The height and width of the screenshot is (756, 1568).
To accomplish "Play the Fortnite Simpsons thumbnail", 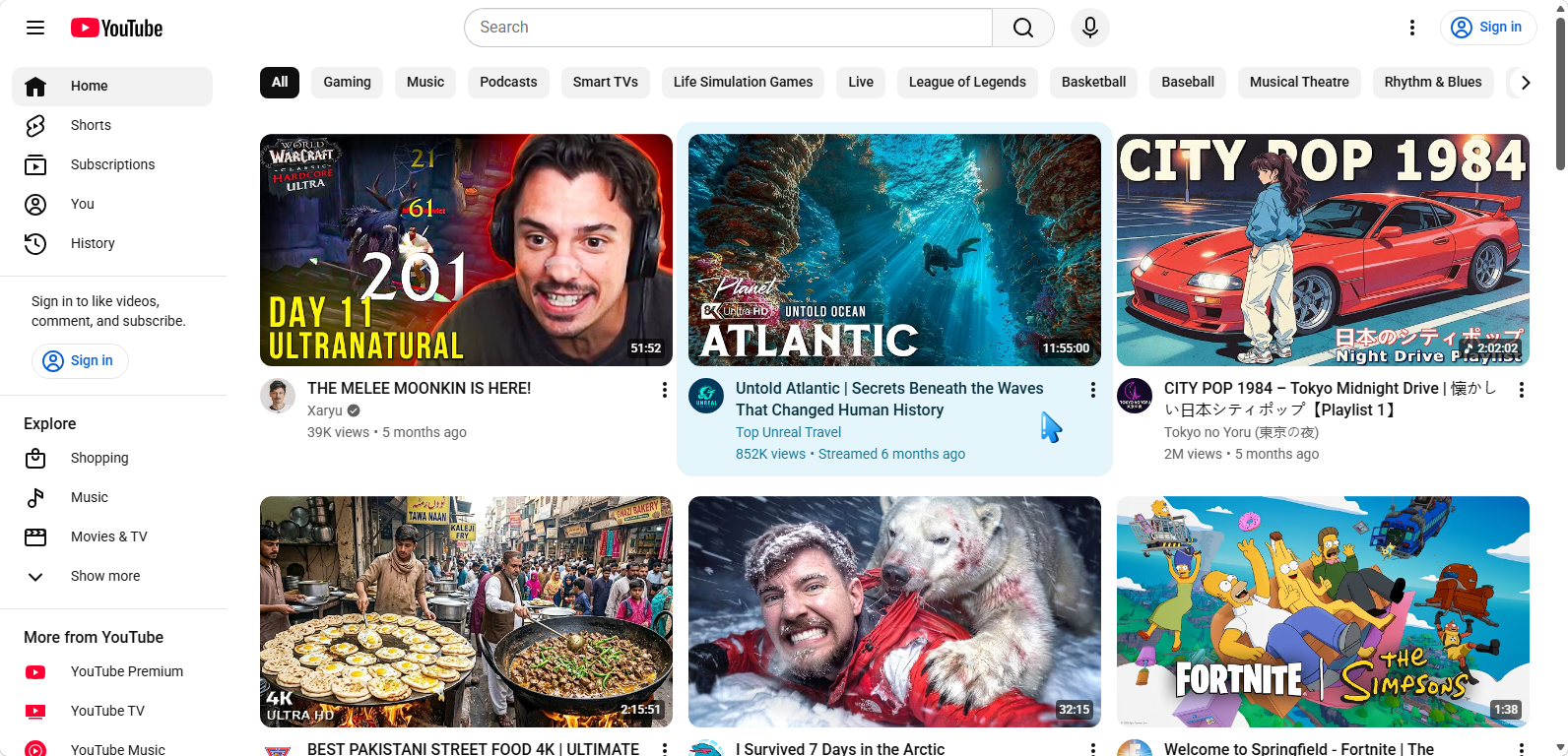I will click(x=1323, y=611).
